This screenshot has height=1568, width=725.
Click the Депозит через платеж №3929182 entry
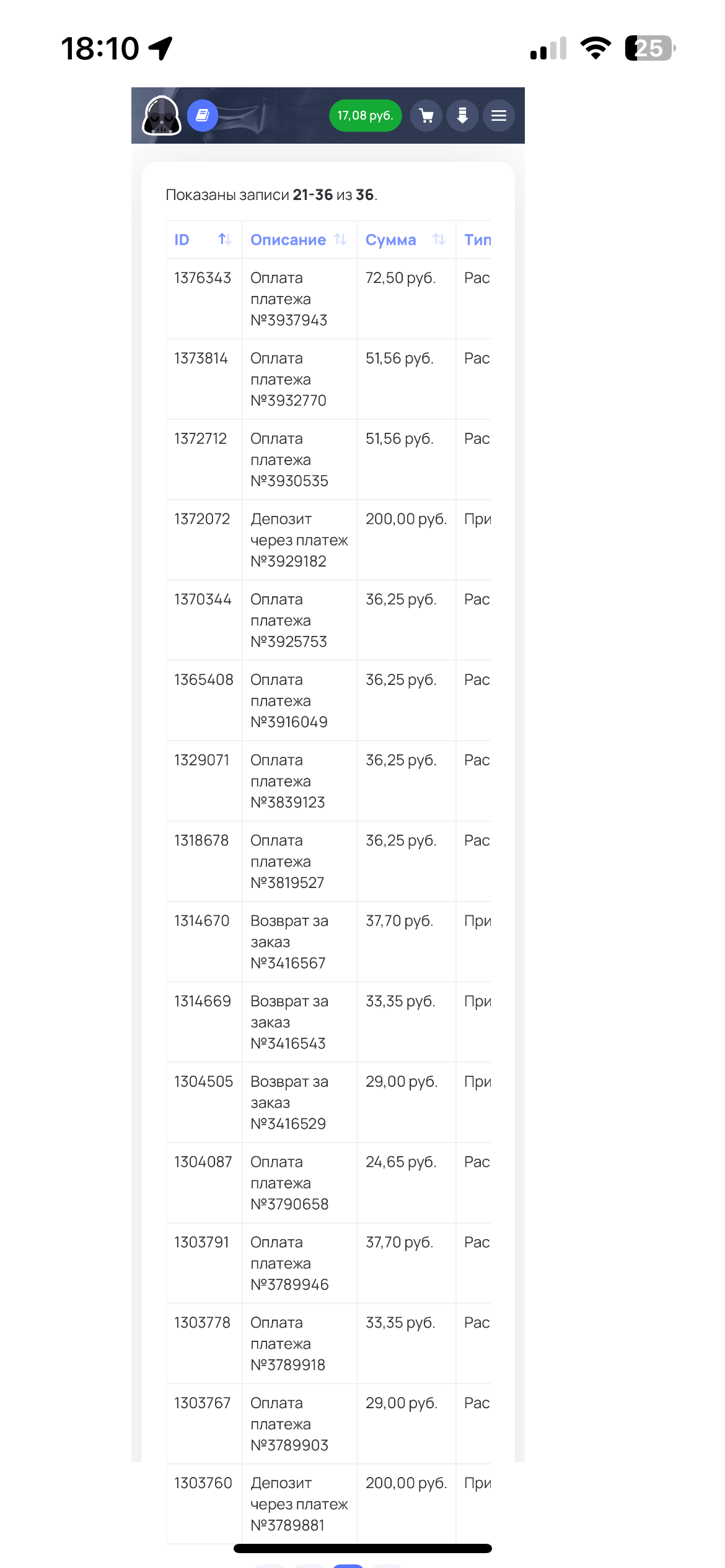[299, 540]
